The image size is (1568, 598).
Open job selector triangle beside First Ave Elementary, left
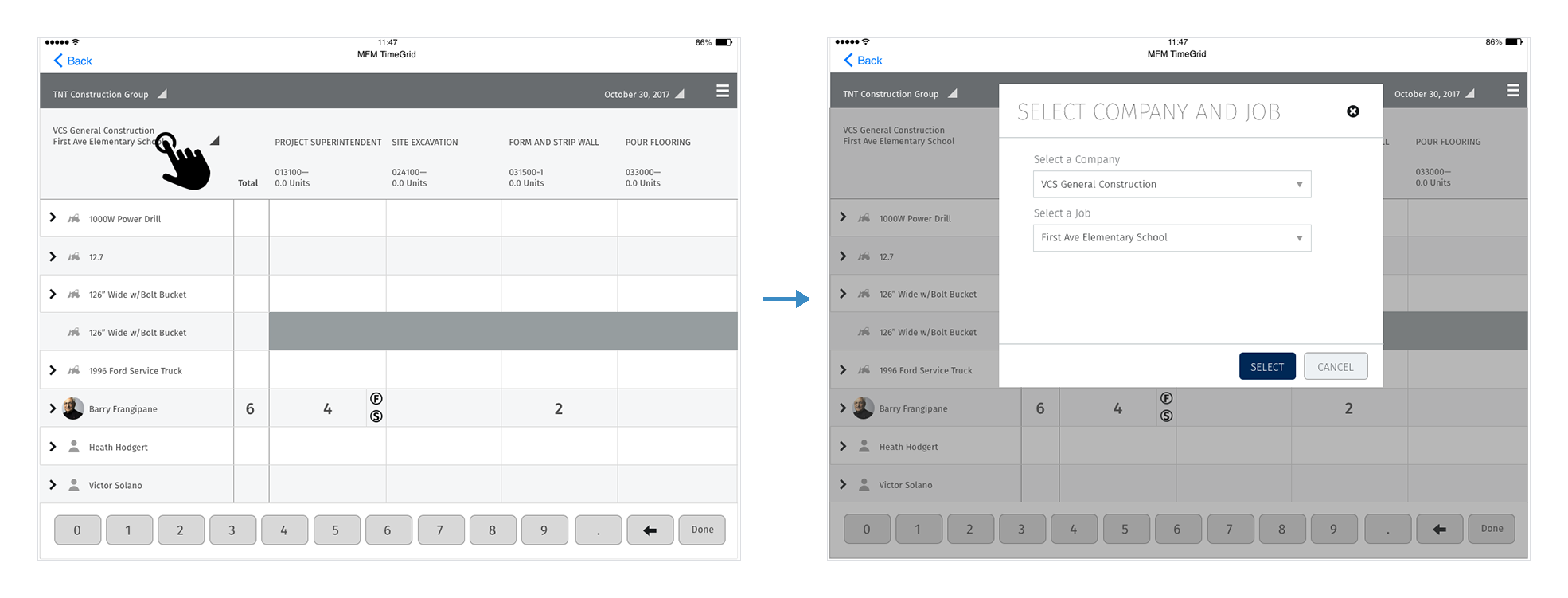click(215, 141)
